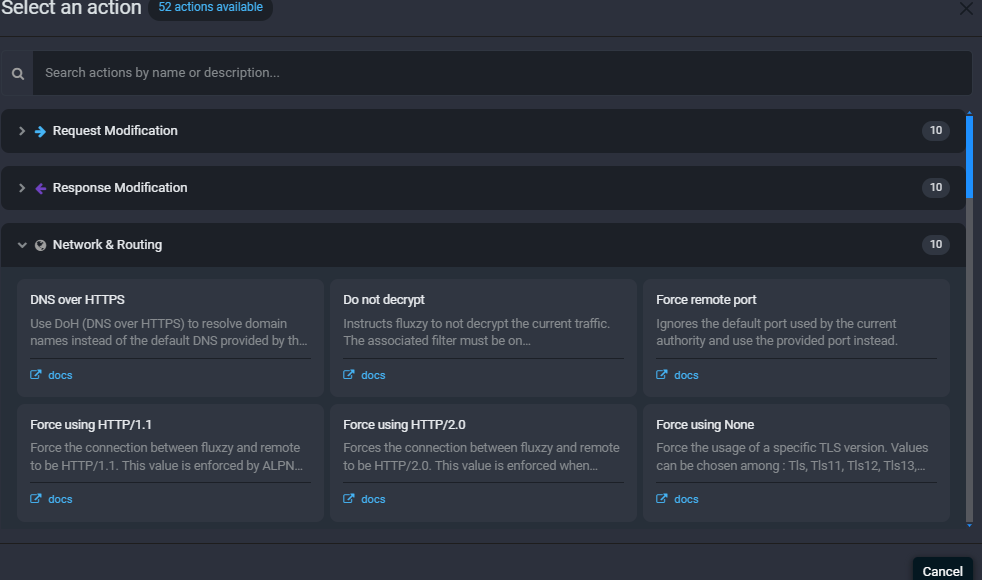Click the Response Modification count badge 10
The image size is (982, 580).
[936, 187]
